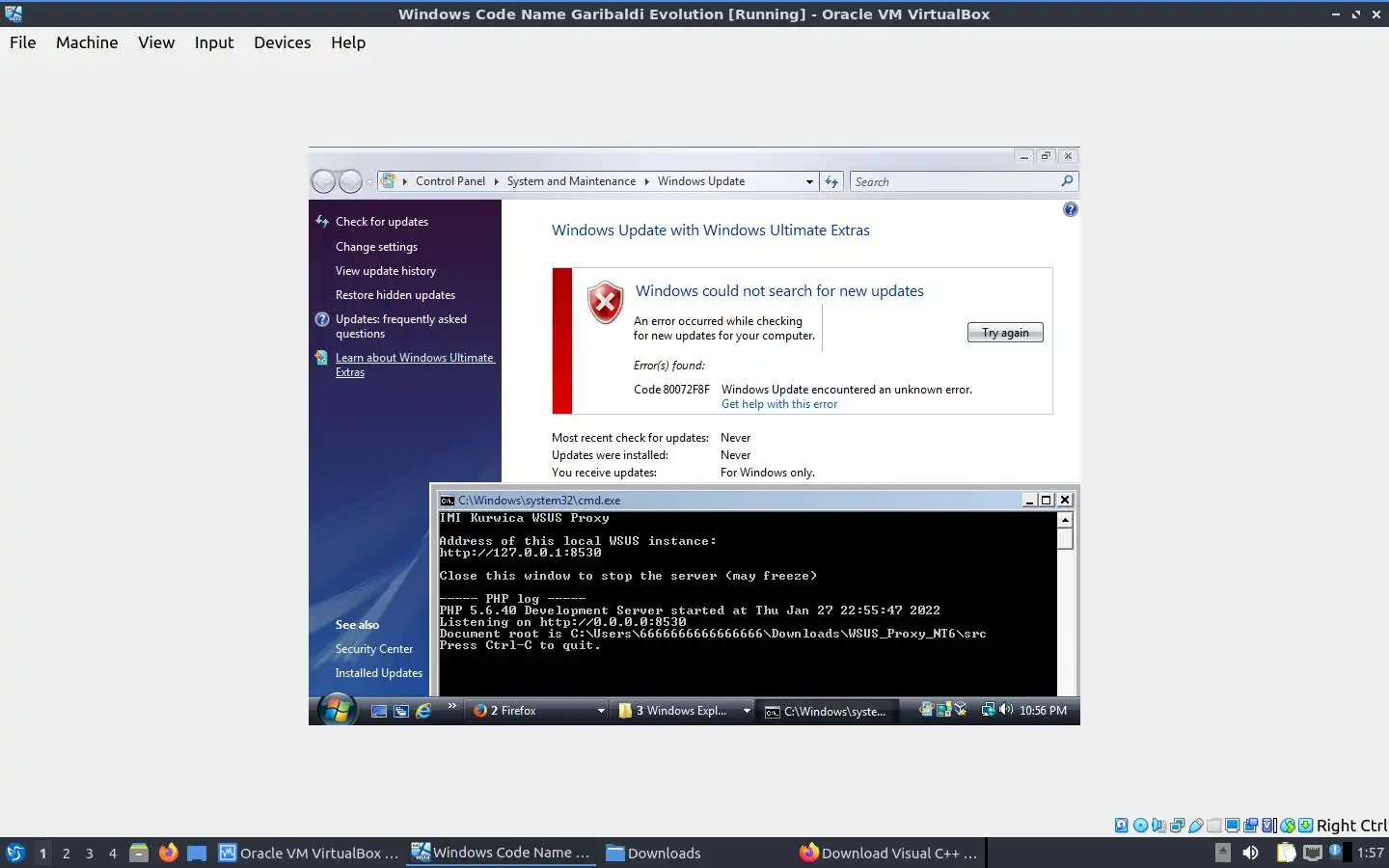This screenshot has height=868, width=1389.
Task: Open the VirtualBox View menu
Action: pos(156,42)
